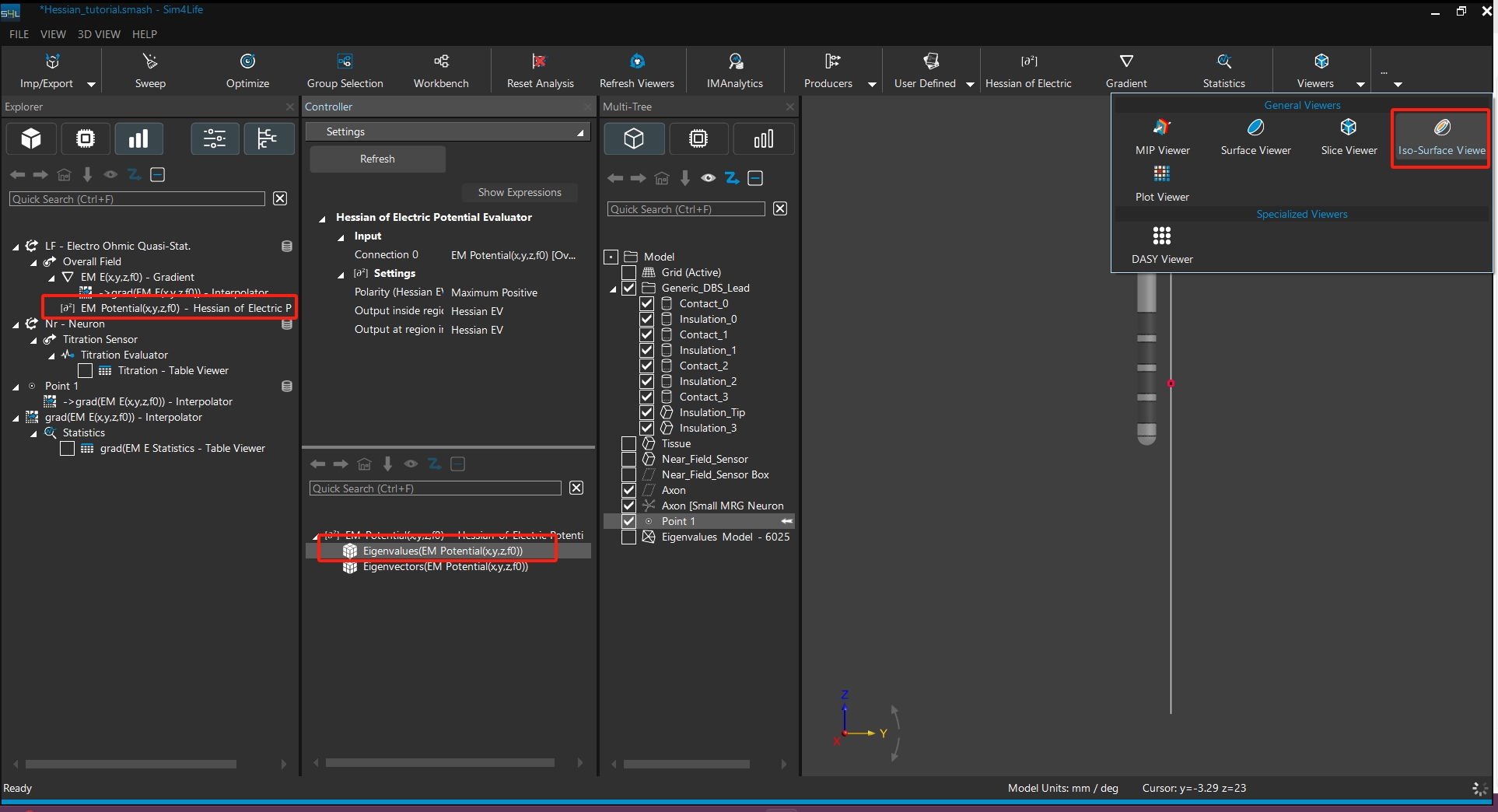Uncheck the Contact_0 checkbox

(646, 303)
